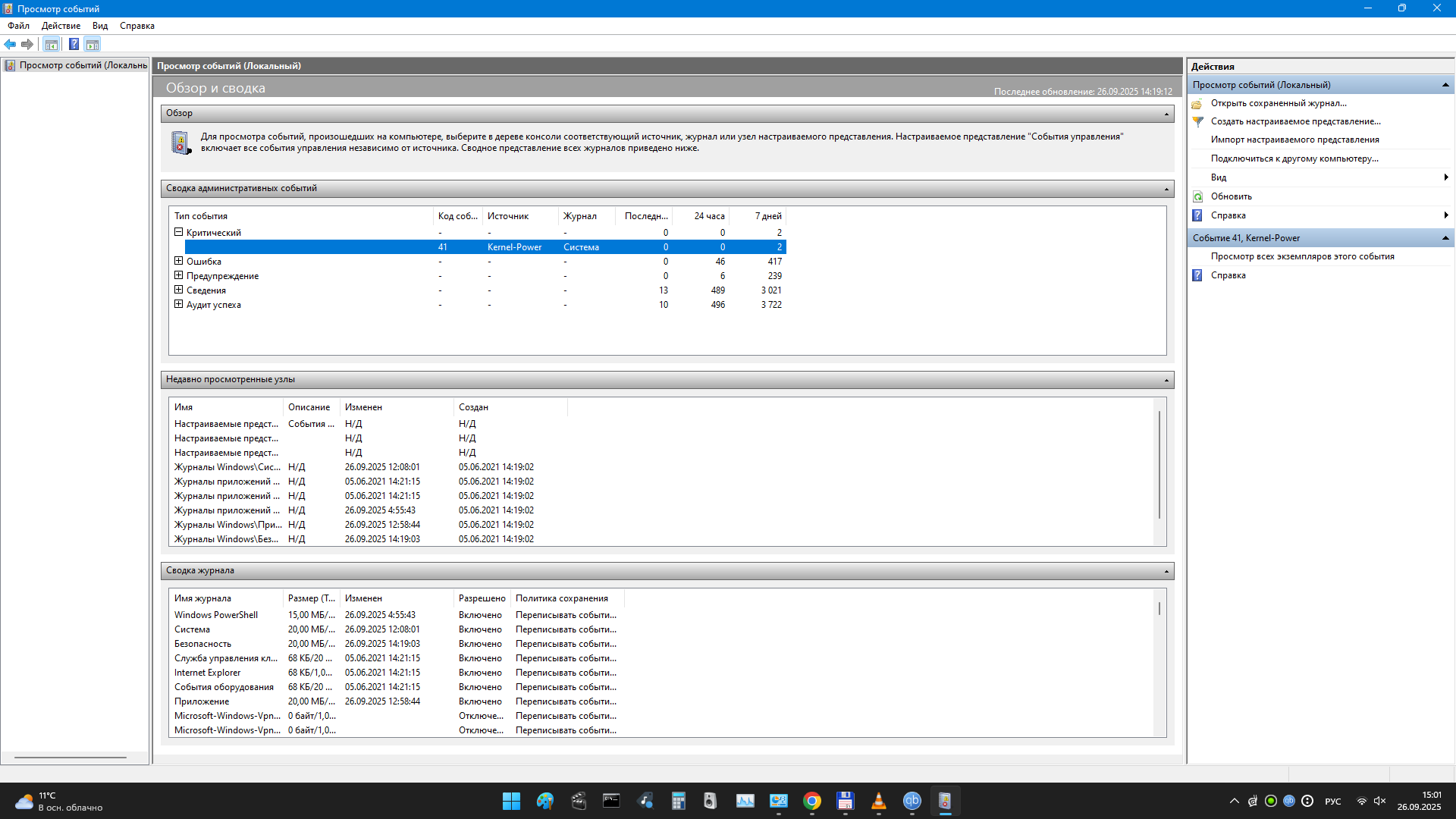The width and height of the screenshot is (1456, 819).
Task: Click the green Обновить refresh icon
Action: tap(1197, 196)
